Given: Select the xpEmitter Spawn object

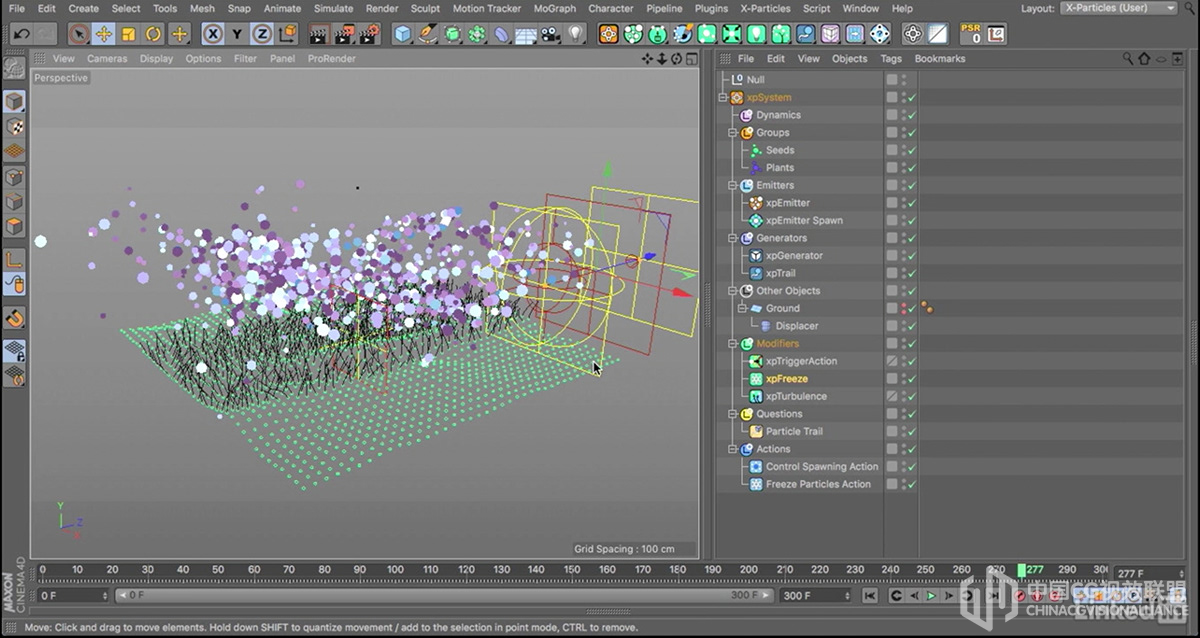Looking at the screenshot, I should click(x=804, y=221).
